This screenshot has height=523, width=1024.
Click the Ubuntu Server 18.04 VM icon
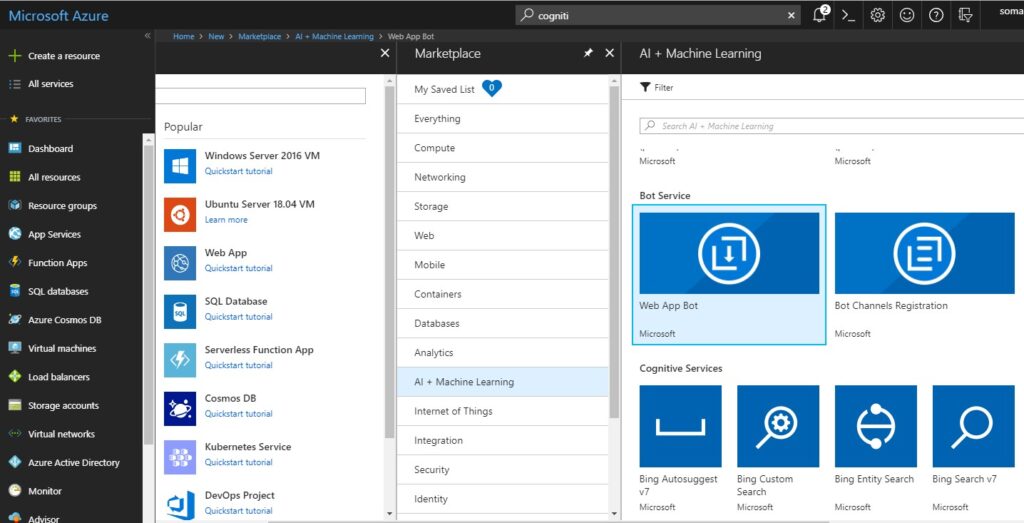[180, 214]
